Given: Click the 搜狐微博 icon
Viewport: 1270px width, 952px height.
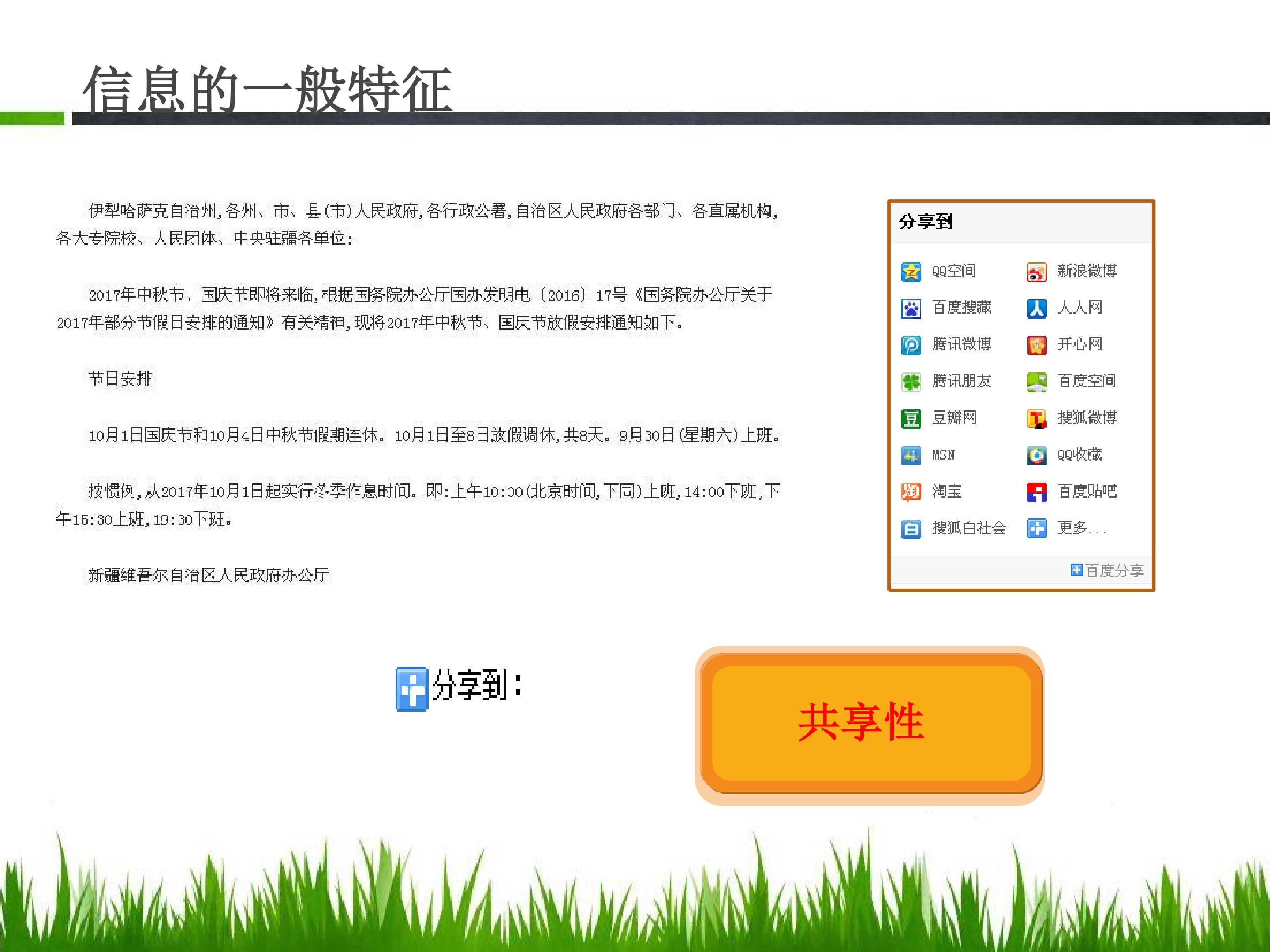Looking at the screenshot, I should point(1036,418).
